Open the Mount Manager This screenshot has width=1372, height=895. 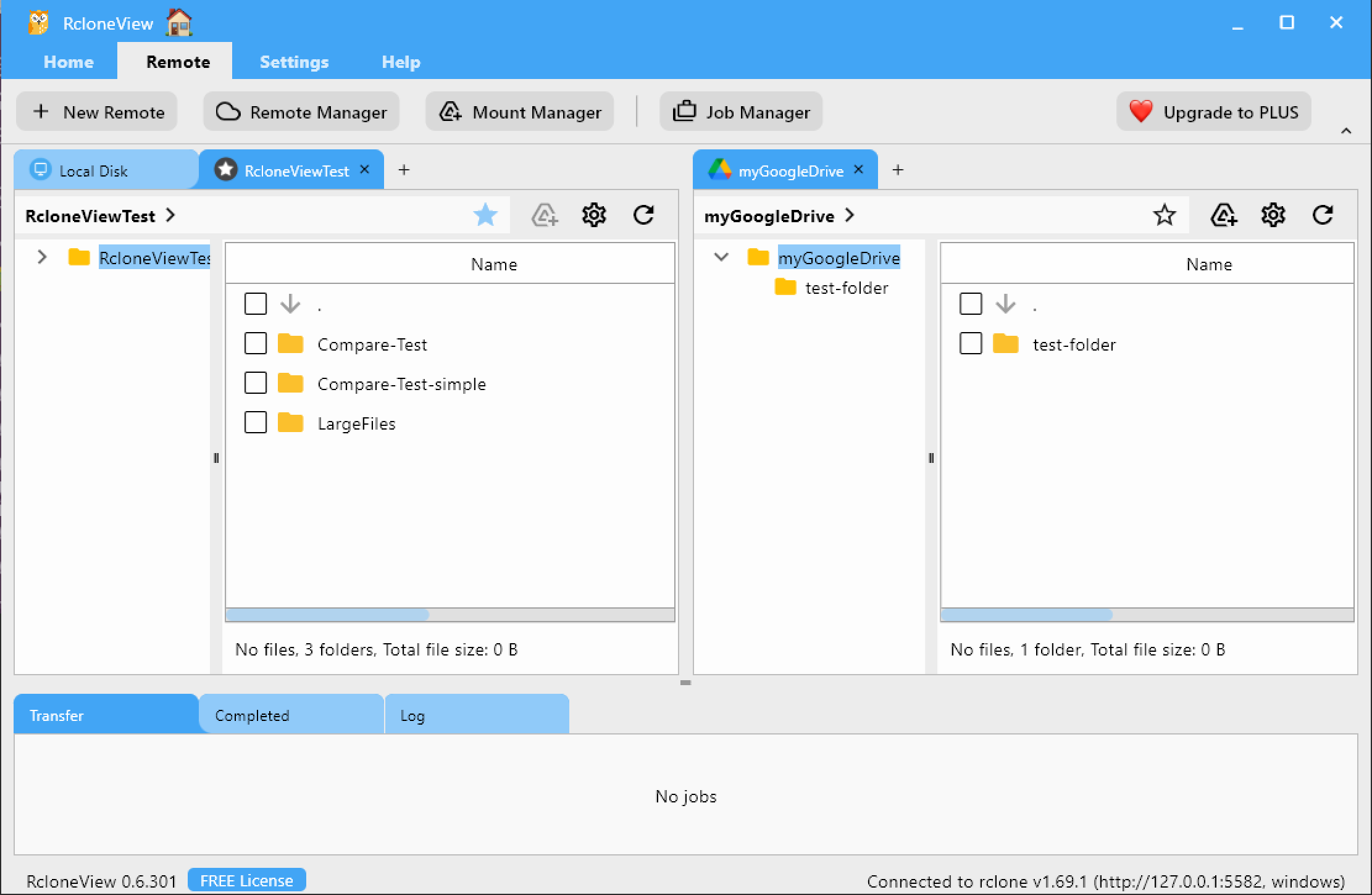(519, 112)
